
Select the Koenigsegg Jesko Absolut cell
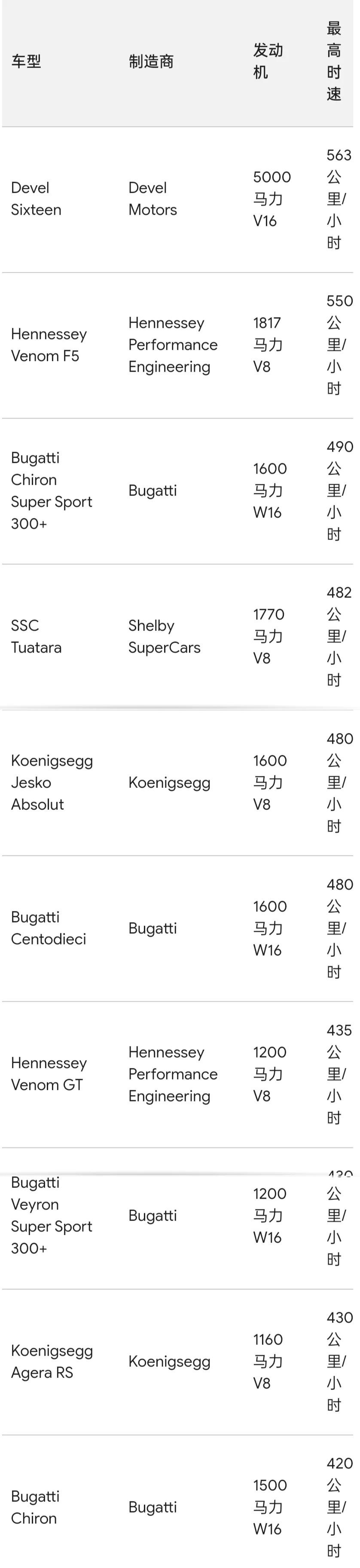51,783
